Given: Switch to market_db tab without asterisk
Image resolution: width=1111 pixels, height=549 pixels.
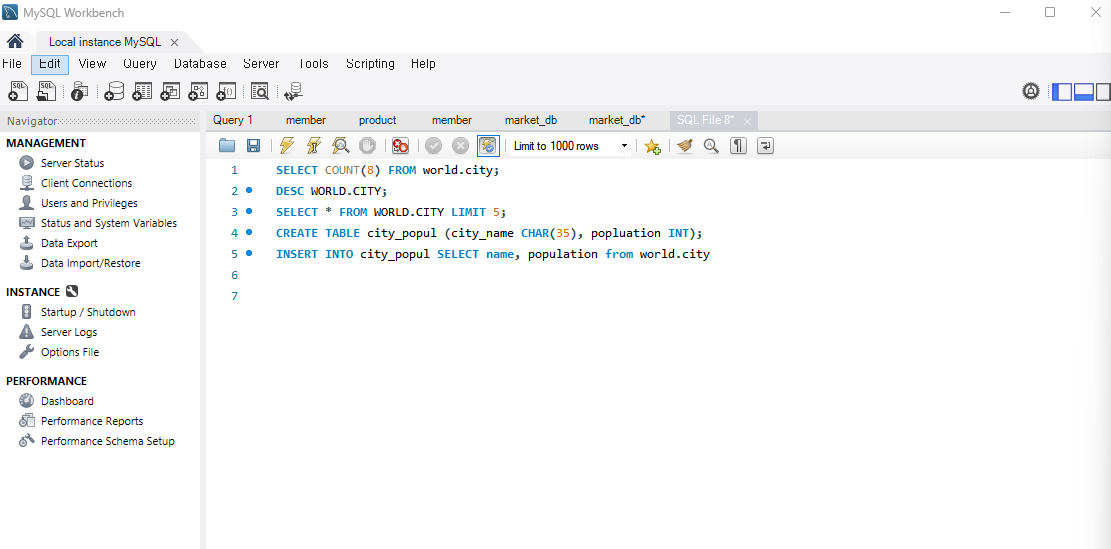Looking at the screenshot, I should pos(531,120).
